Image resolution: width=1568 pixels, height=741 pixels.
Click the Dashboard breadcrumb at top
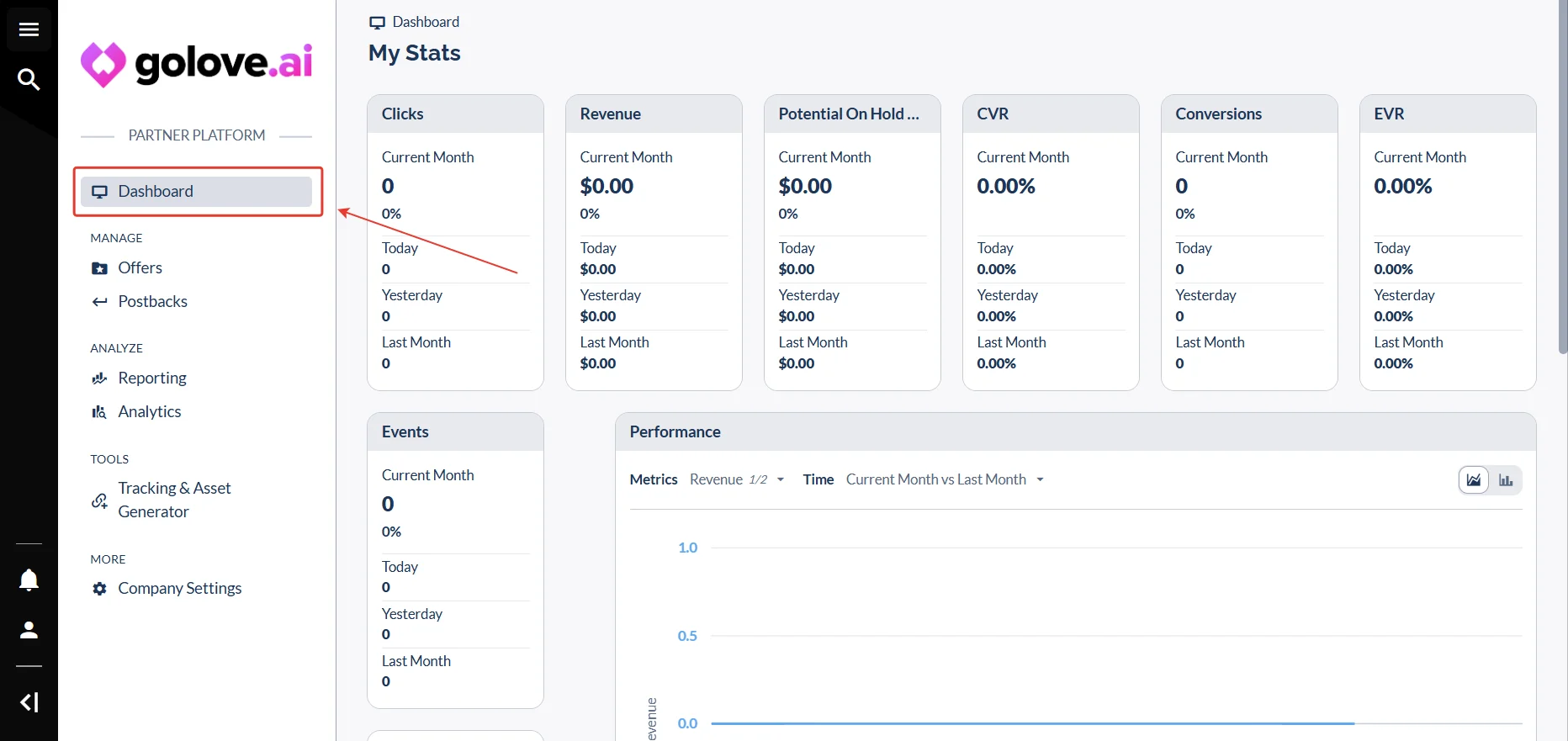point(426,22)
